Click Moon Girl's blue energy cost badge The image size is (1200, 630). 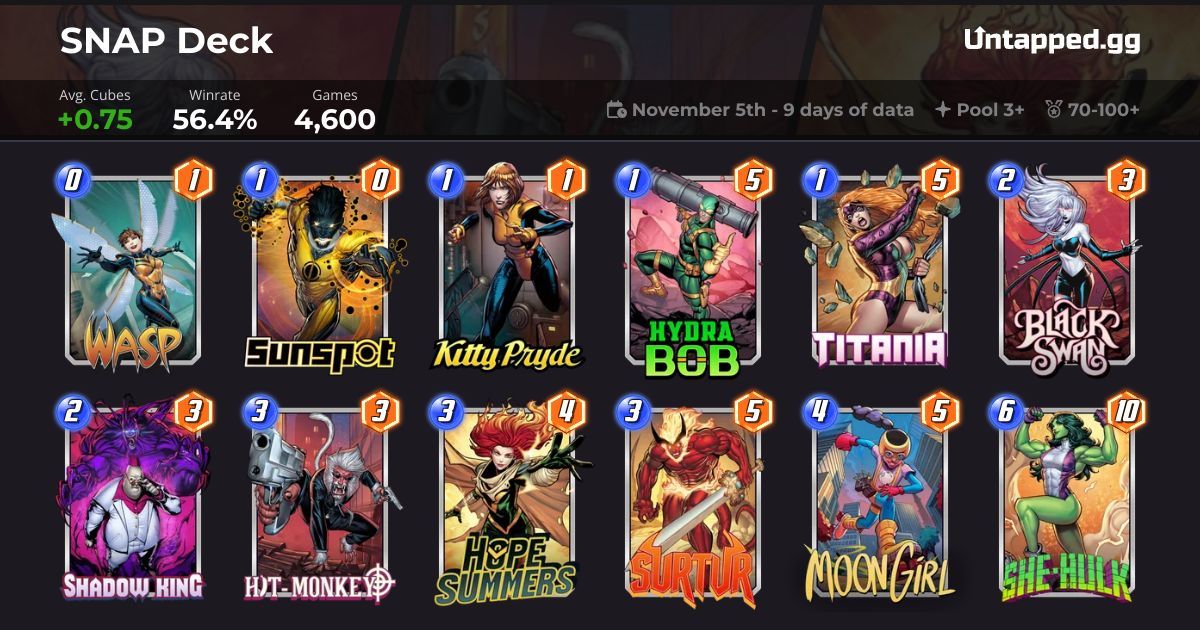[819, 411]
